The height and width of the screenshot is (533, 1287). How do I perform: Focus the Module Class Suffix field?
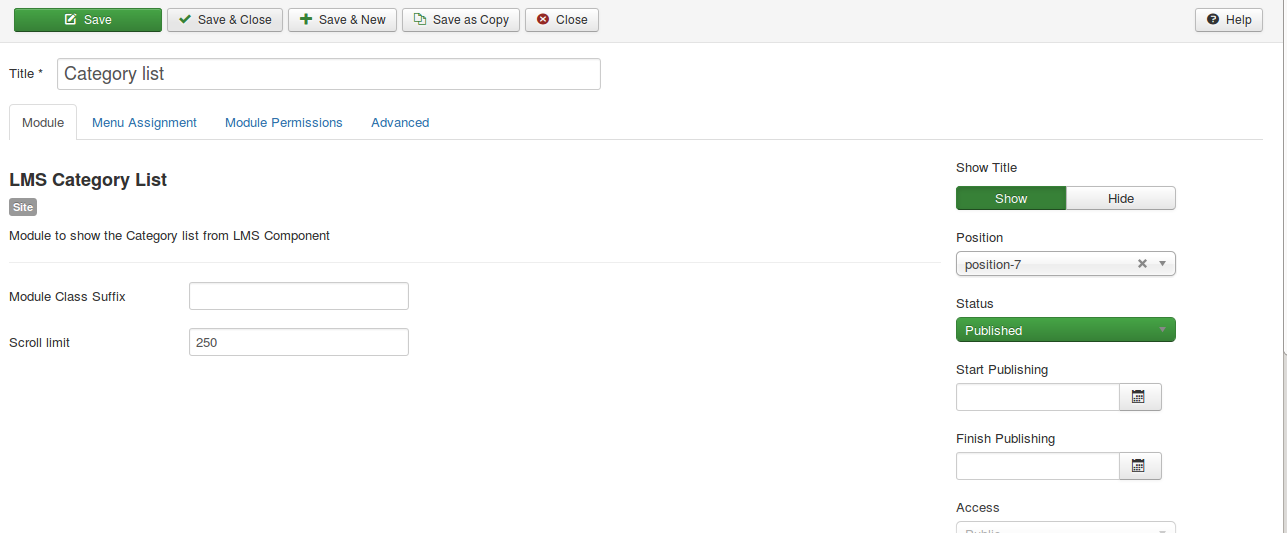[298, 296]
